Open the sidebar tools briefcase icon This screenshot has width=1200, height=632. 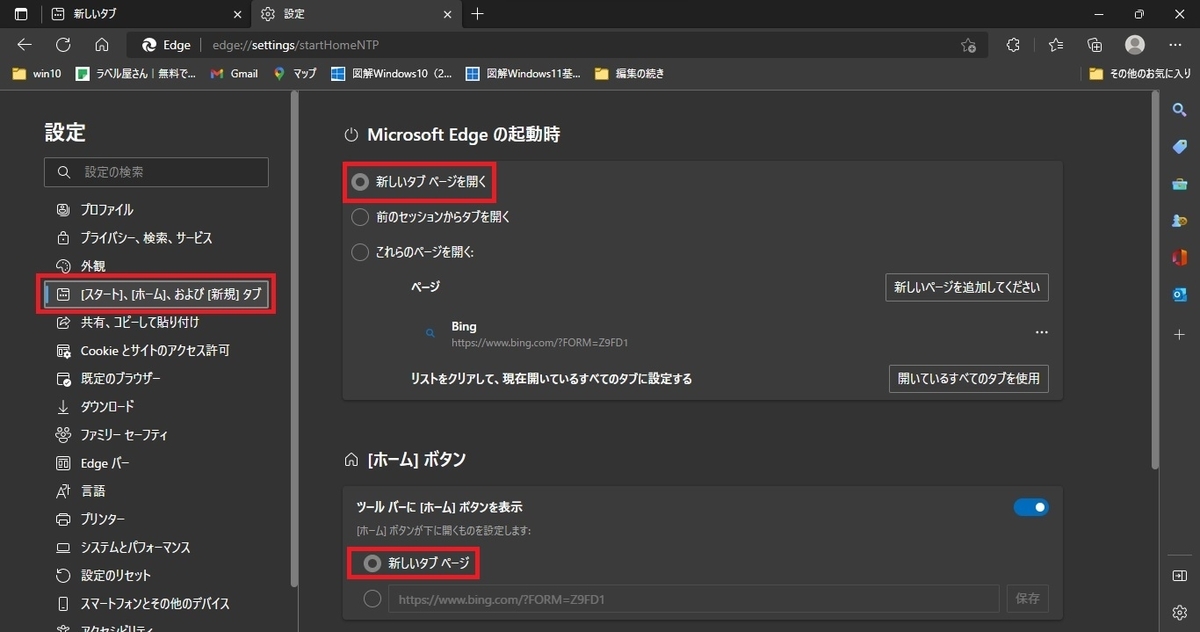[x=1179, y=184]
